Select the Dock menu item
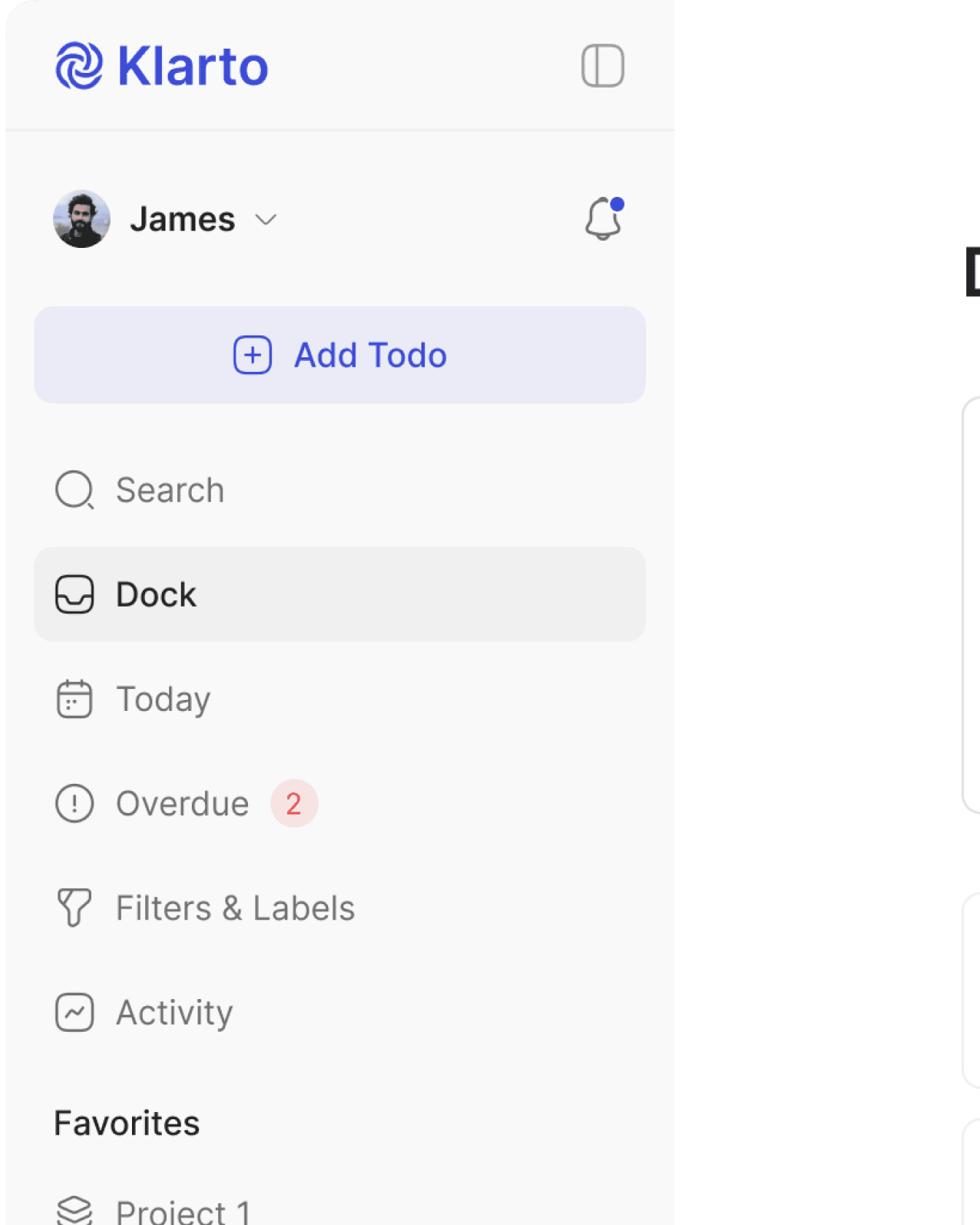 [x=339, y=594]
